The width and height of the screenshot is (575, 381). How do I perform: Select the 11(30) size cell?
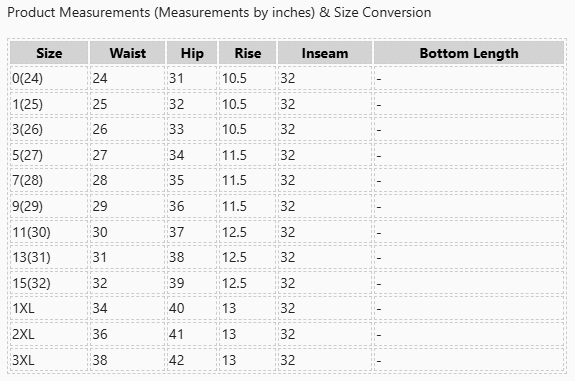click(x=49, y=232)
